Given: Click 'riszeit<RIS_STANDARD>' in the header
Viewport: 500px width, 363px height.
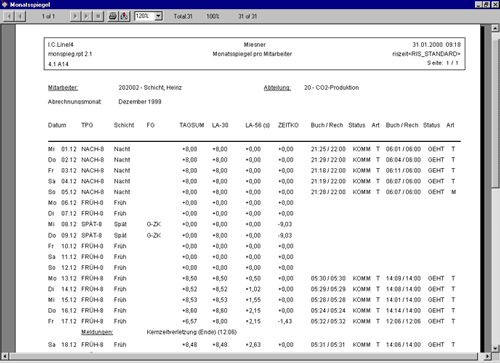Looking at the screenshot, I should 426,54.
